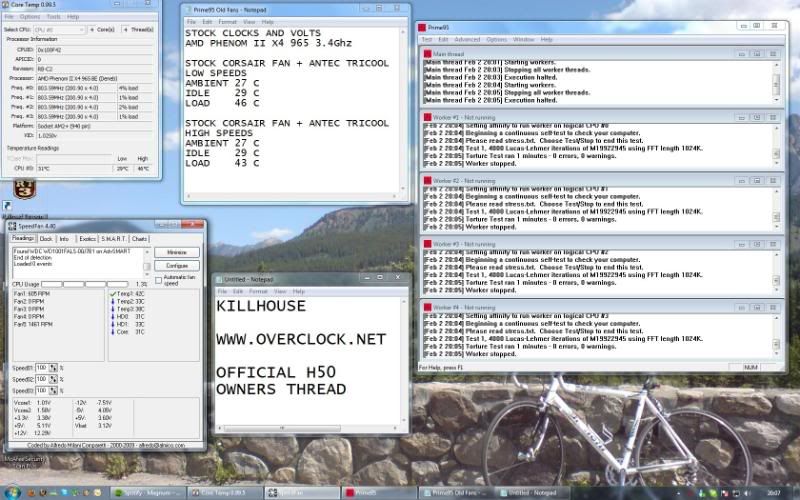The image size is (800, 500).
Task: Click the SpeedFan title bar icon
Action: tap(13, 226)
